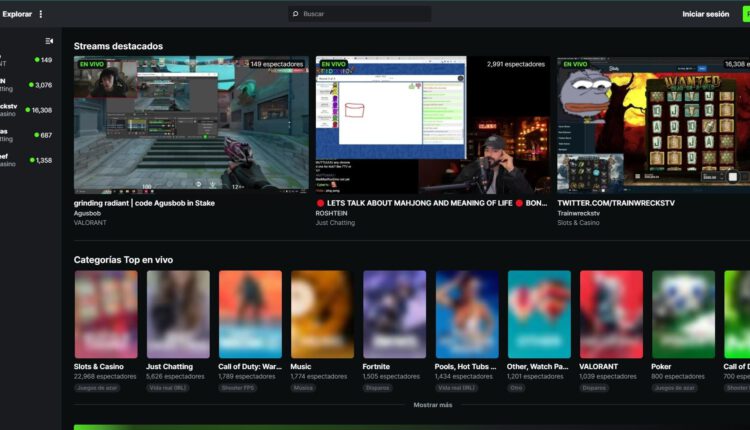Select the Otro tag under Other, Watch Party
This screenshot has height=430, width=750.
coord(516,388)
